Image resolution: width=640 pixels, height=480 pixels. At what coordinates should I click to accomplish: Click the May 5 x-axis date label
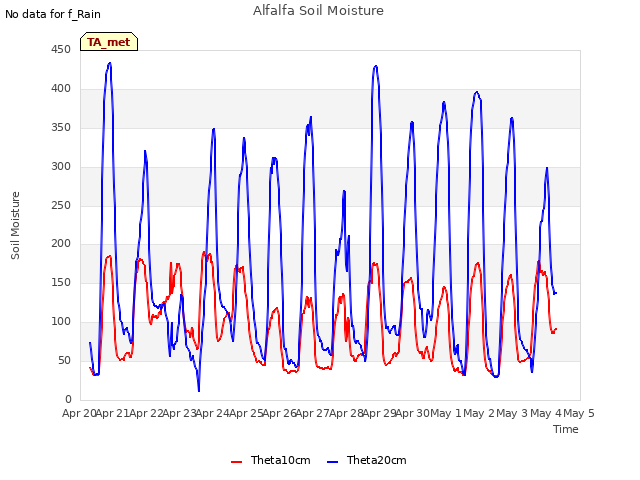click(579, 413)
